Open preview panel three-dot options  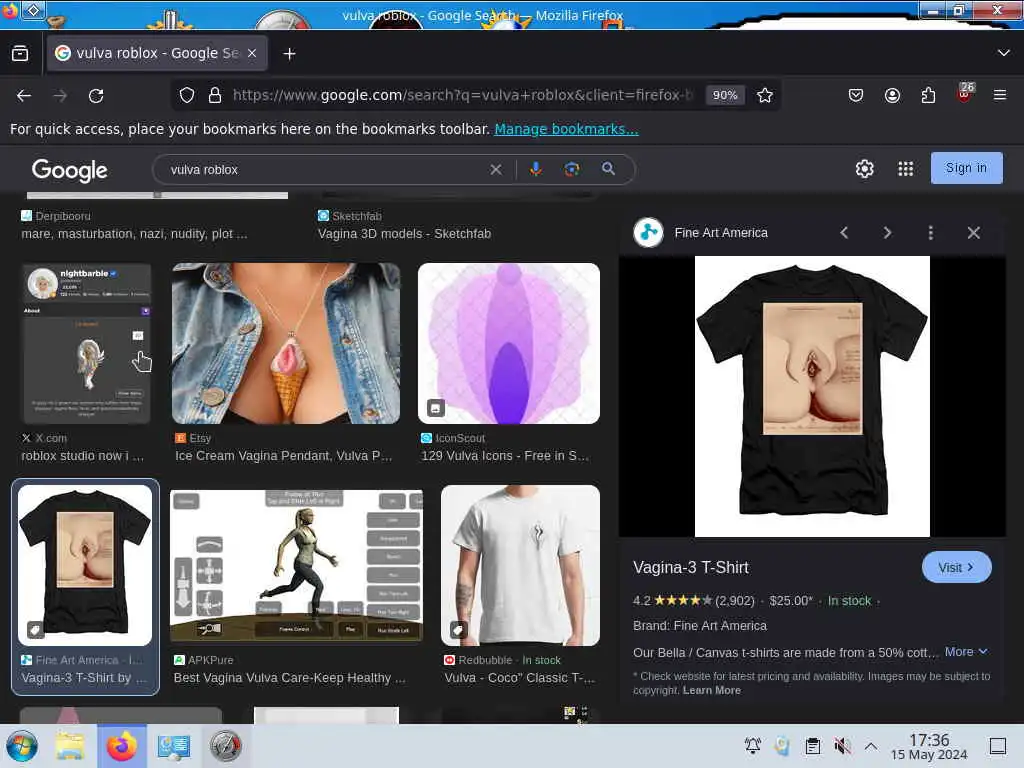pos(931,233)
